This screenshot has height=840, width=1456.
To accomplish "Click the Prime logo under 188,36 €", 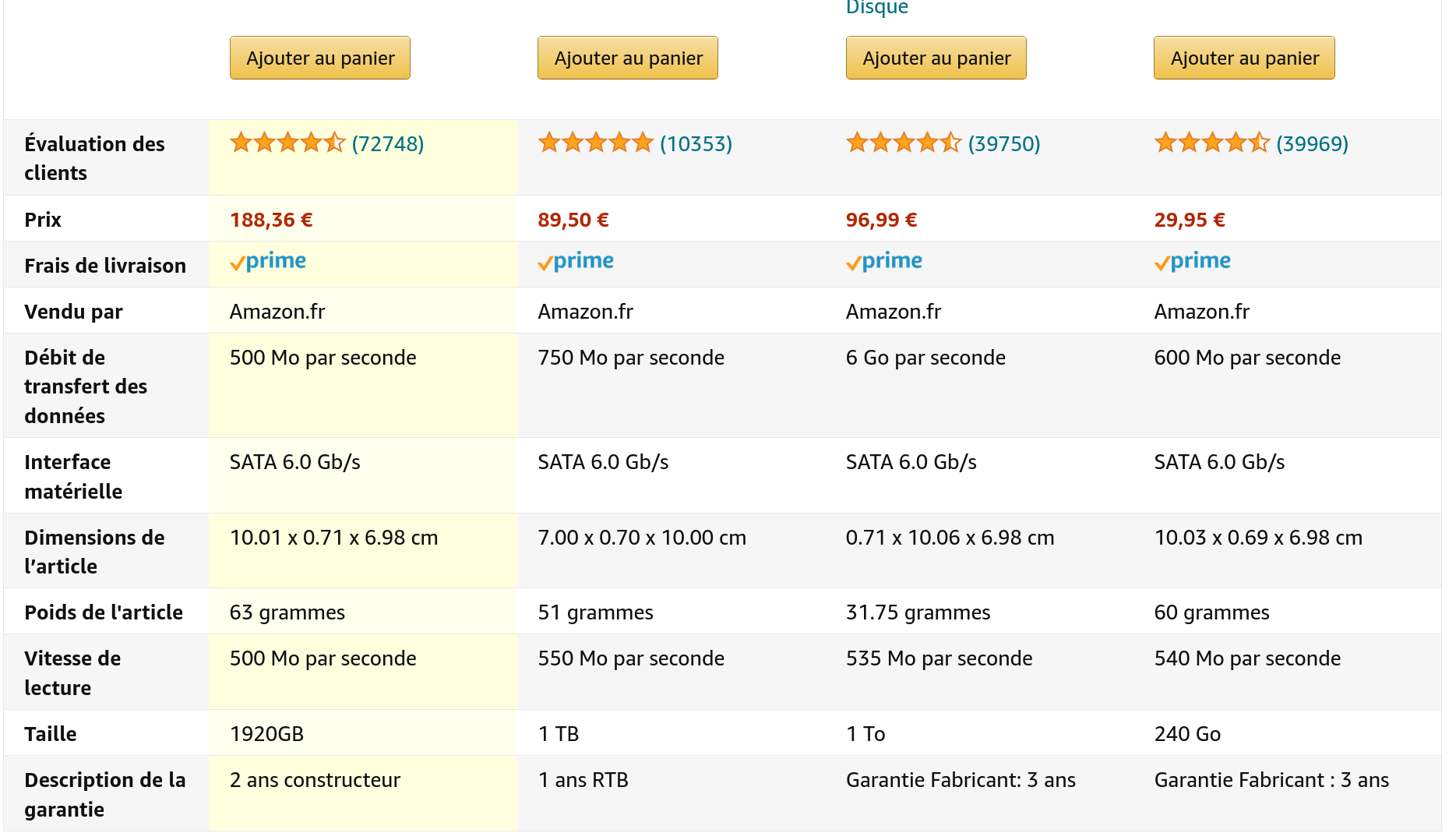I will pyautogui.click(x=268, y=262).
